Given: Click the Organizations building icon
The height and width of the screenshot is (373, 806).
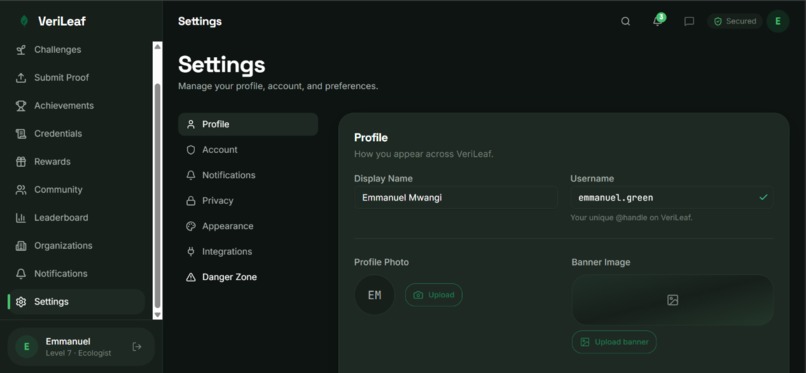Looking at the screenshot, I should pos(21,246).
